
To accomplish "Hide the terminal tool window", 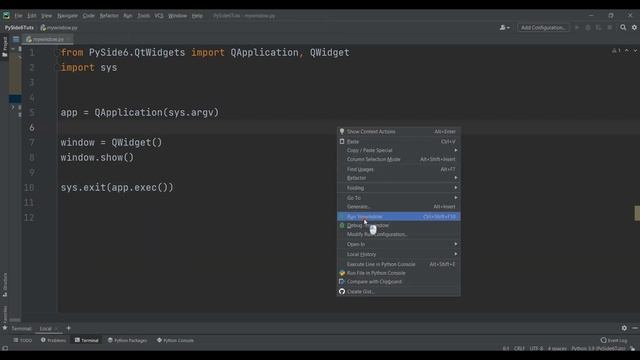I will point(635,328).
